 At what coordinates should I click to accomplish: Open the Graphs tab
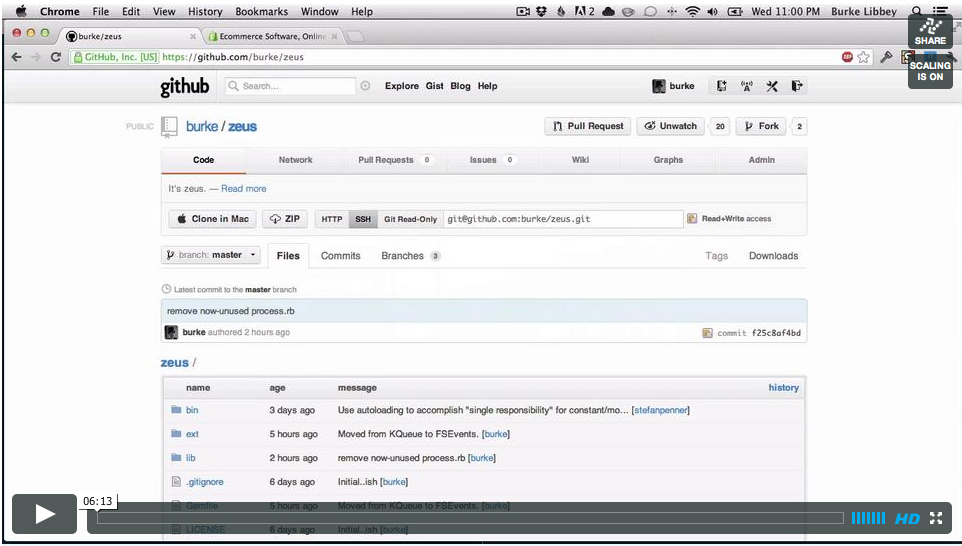668,160
